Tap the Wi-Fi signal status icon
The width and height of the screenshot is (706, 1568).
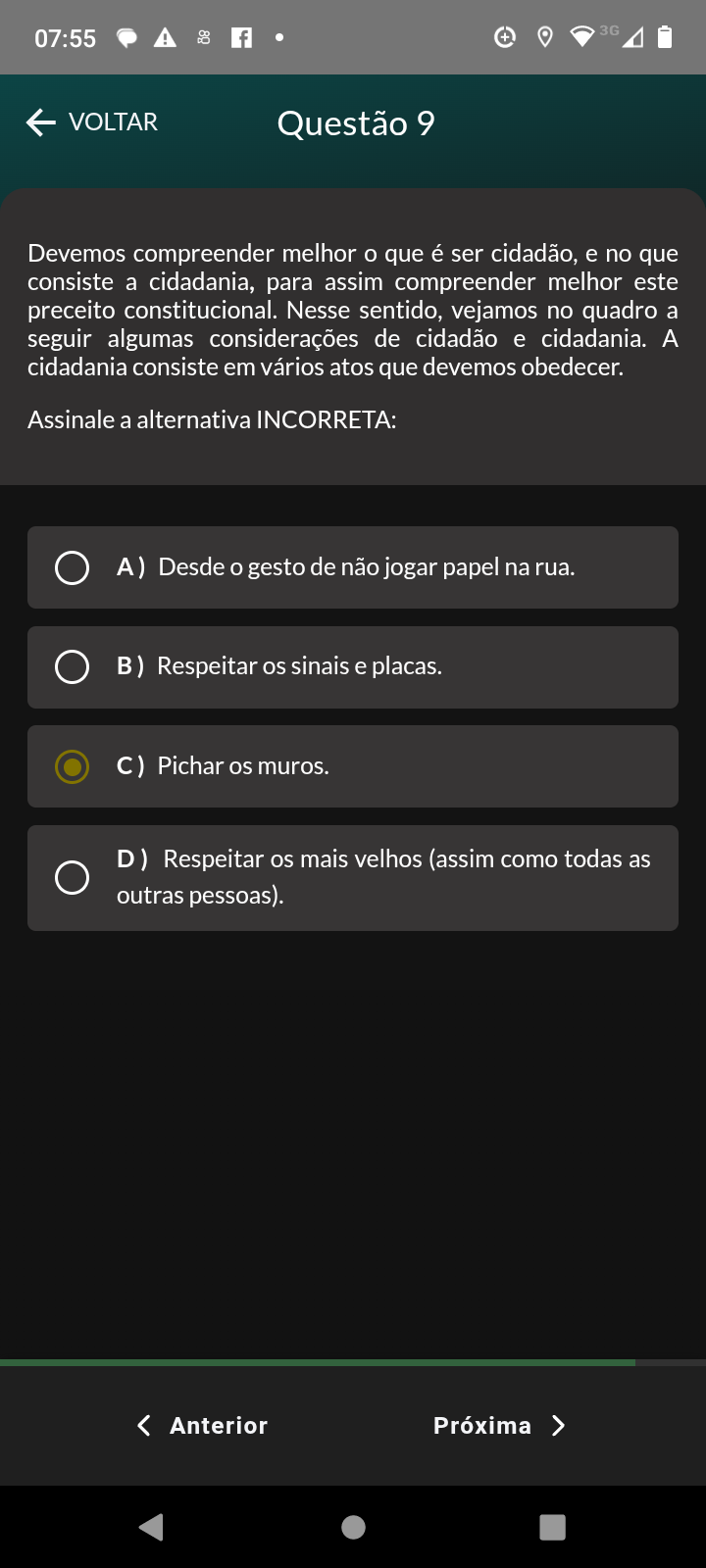[x=582, y=37]
